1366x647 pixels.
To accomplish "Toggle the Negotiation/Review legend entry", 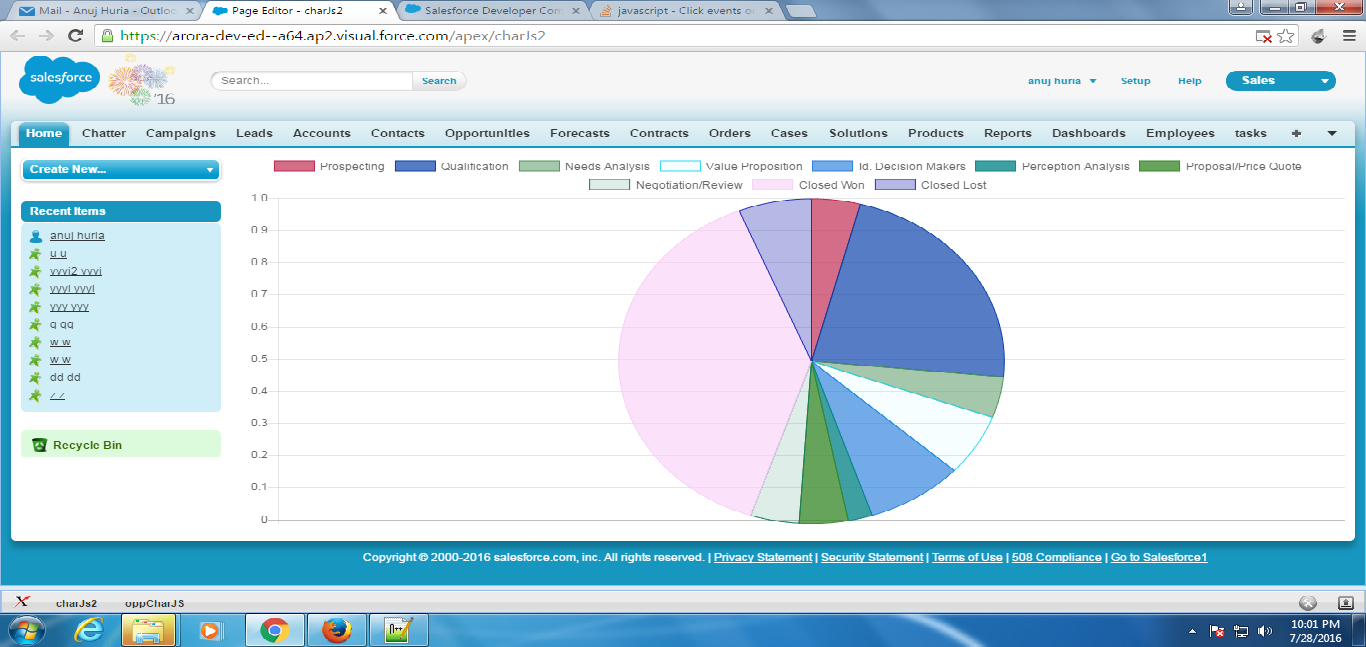I will coord(666,185).
